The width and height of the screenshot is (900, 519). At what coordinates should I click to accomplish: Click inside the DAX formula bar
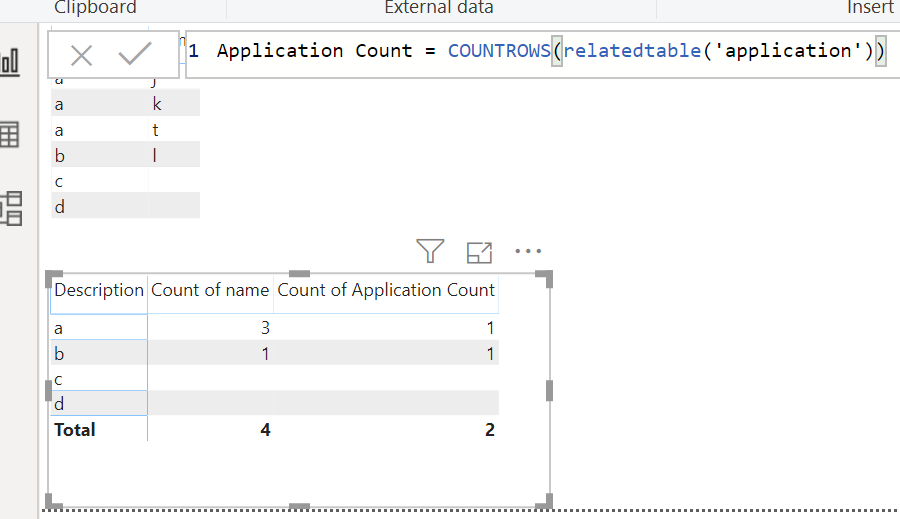coord(542,54)
